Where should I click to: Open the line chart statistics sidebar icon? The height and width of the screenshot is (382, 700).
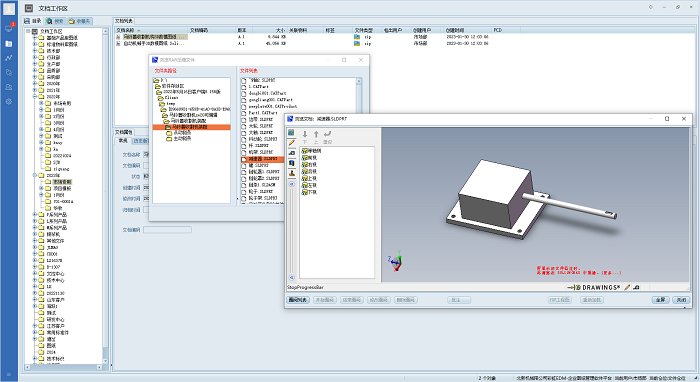point(9,58)
